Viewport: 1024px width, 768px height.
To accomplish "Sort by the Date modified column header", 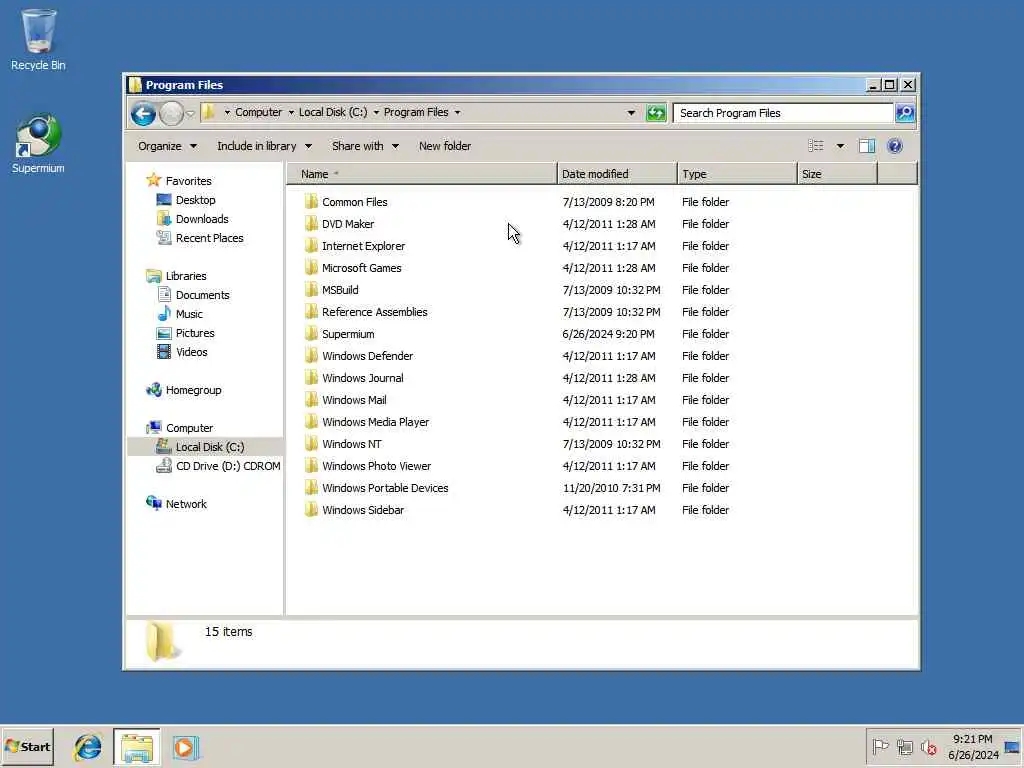I will [617, 174].
